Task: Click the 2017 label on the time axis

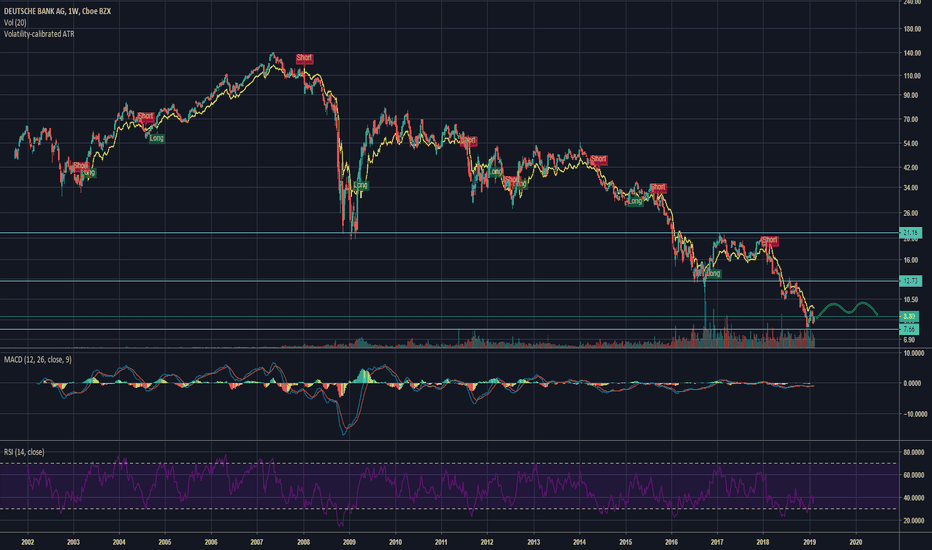Action: pos(717,542)
